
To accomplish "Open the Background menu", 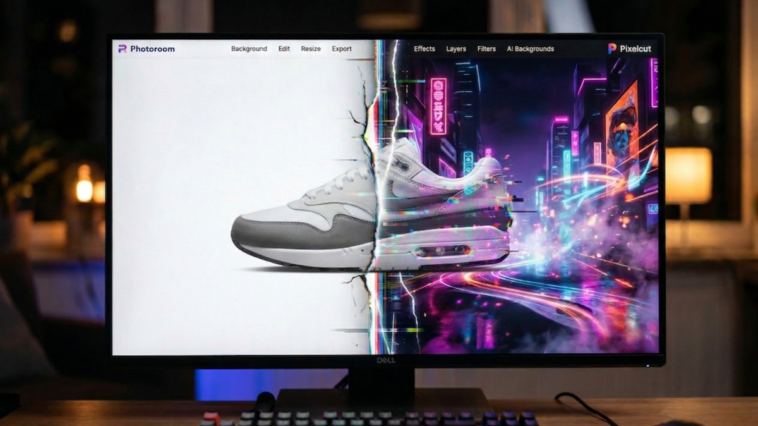I will pos(249,48).
